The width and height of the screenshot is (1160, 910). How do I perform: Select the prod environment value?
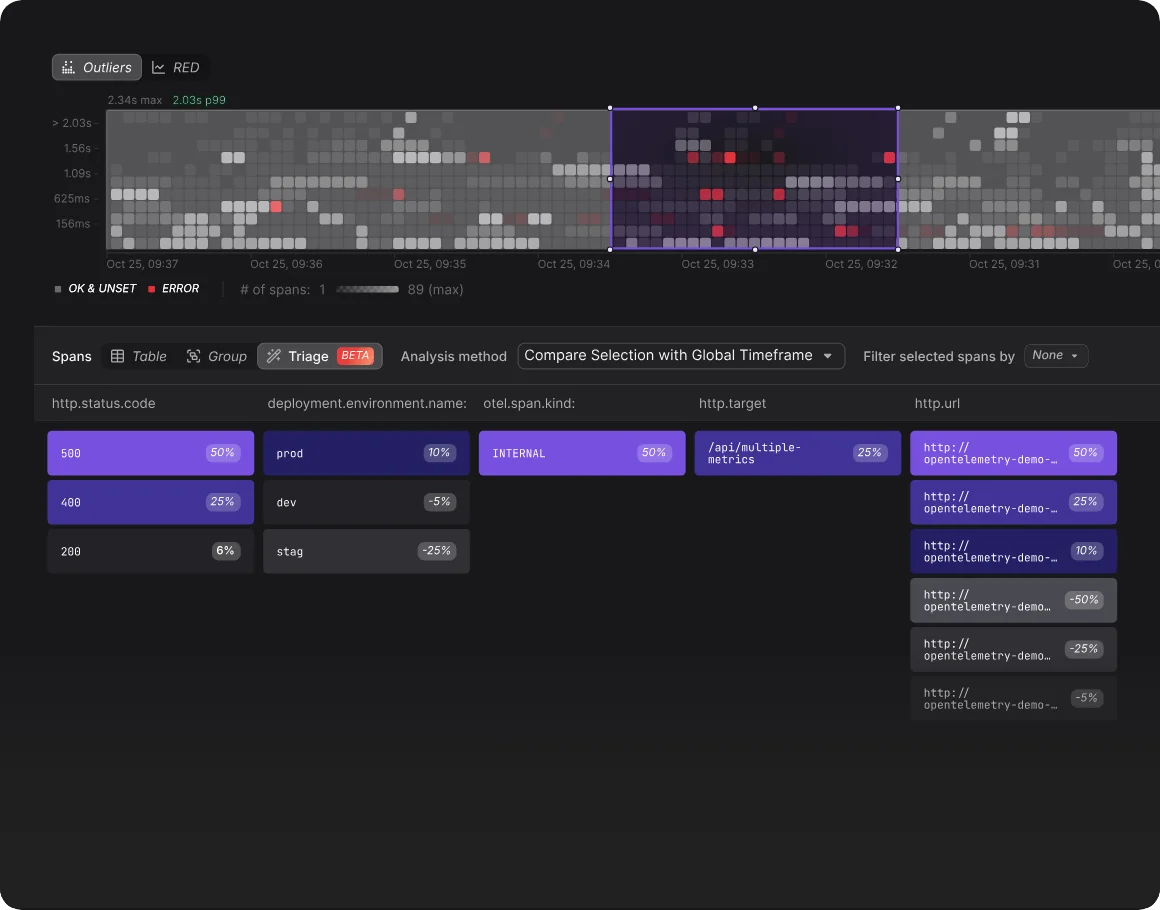(x=366, y=453)
